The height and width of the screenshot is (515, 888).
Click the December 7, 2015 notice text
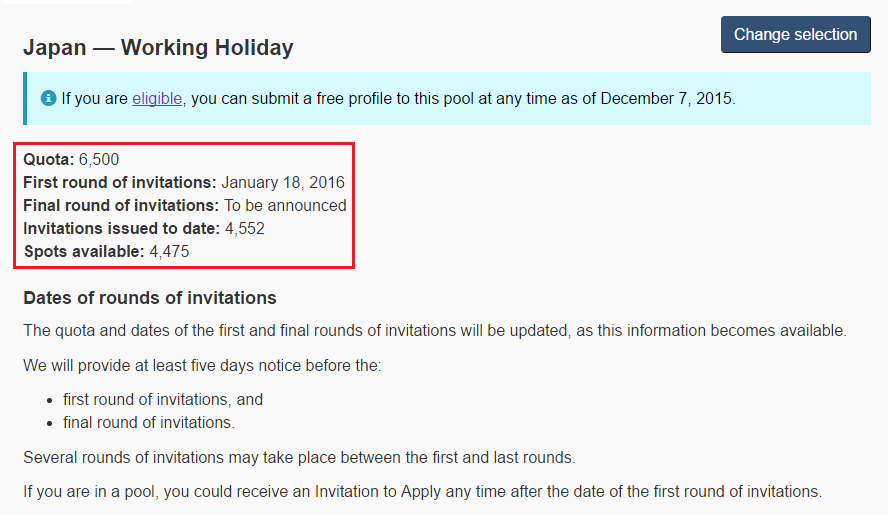click(x=398, y=99)
